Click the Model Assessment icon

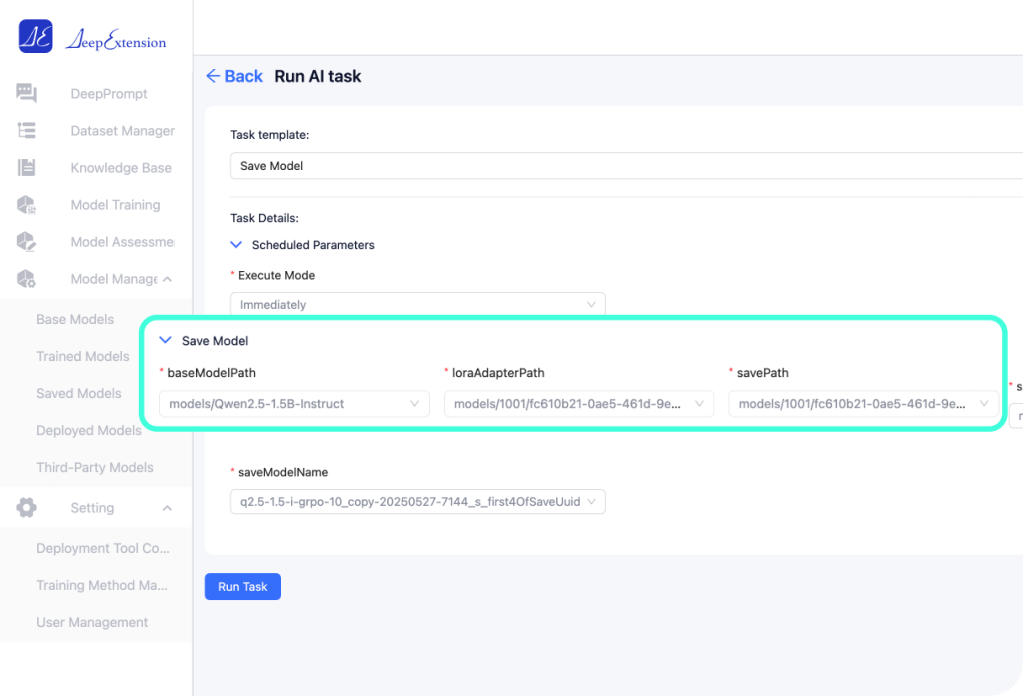click(27, 242)
